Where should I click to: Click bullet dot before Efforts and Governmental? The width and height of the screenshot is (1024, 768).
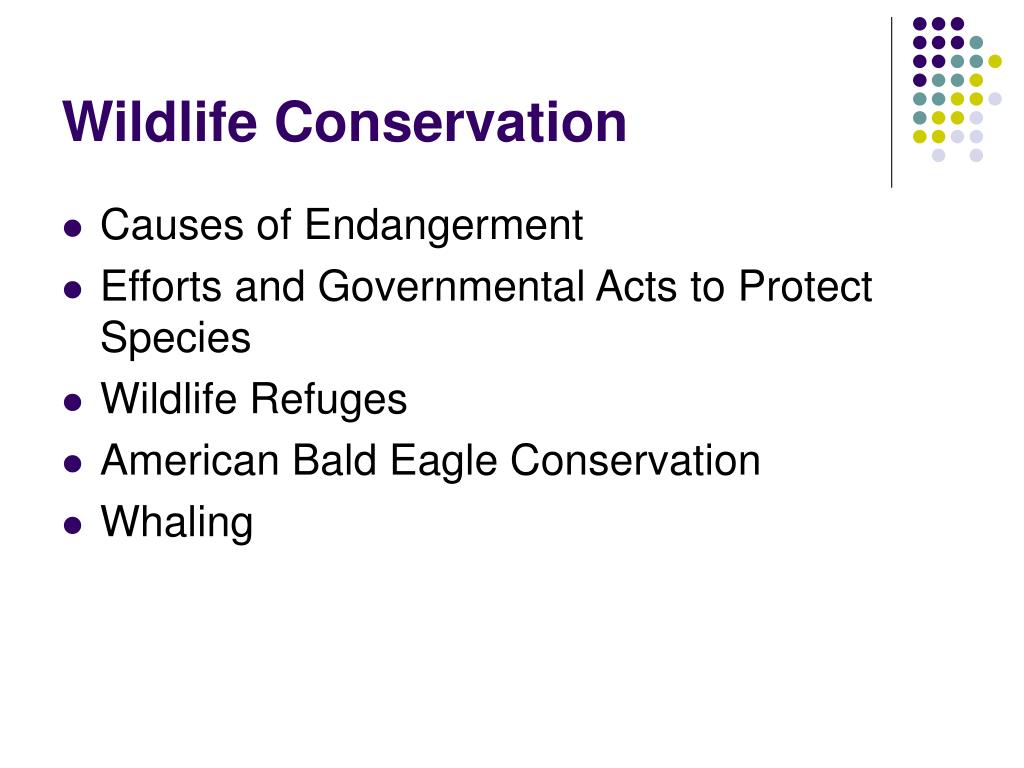73,289
